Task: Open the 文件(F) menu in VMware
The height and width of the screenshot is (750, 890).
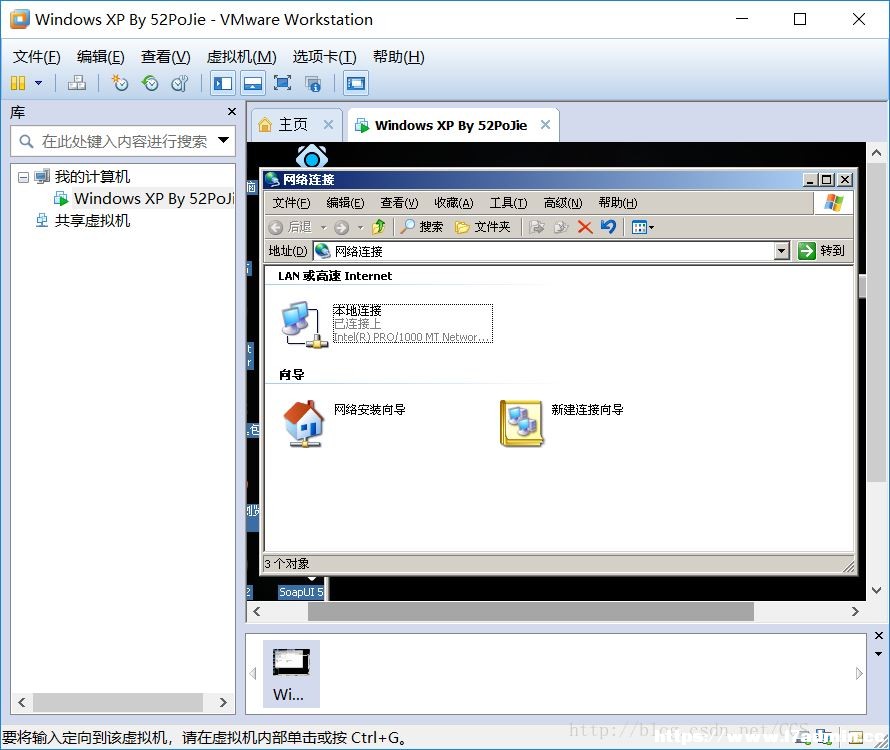Action: point(36,57)
